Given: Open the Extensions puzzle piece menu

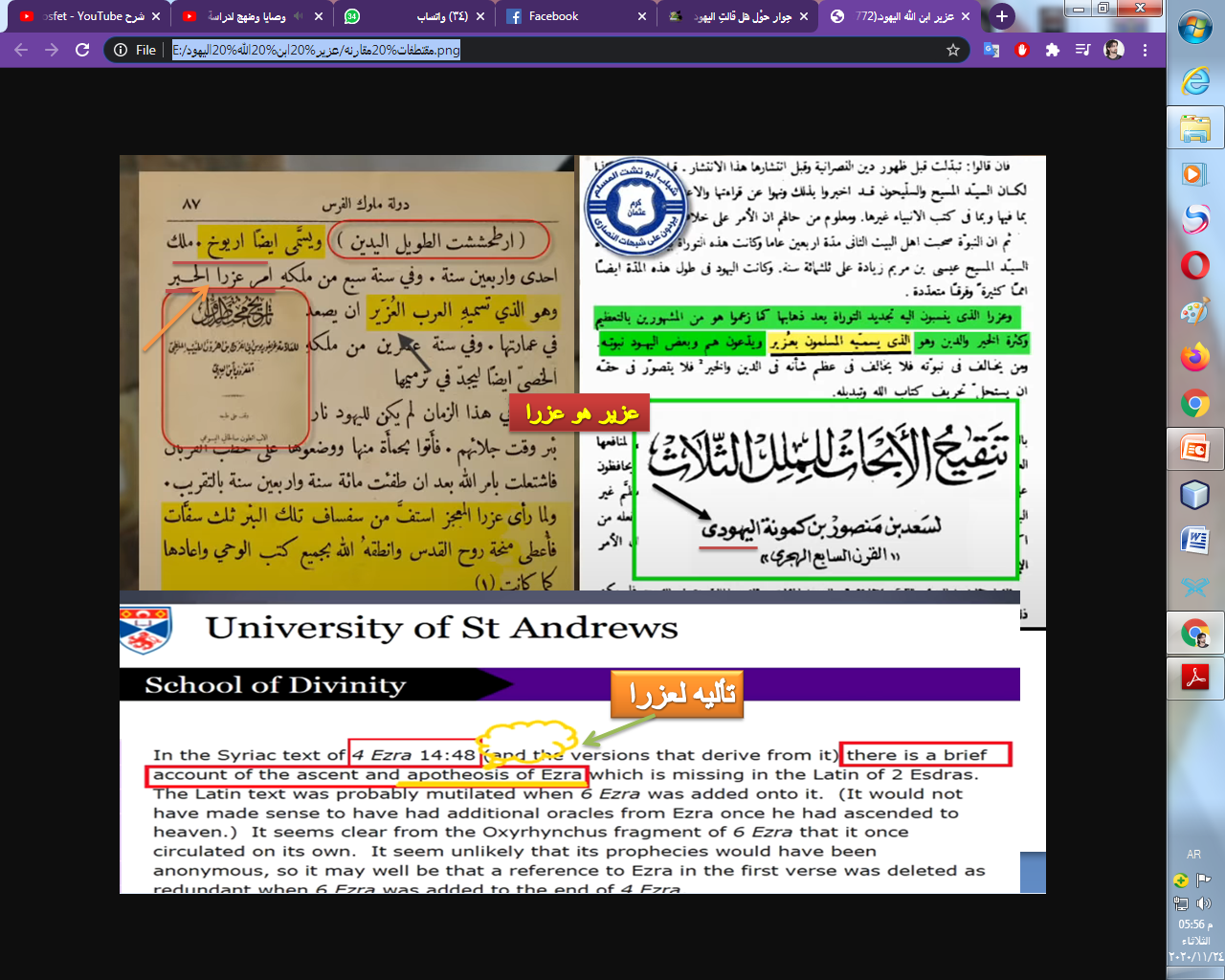Looking at the screenshot, I should [1053, 50].
